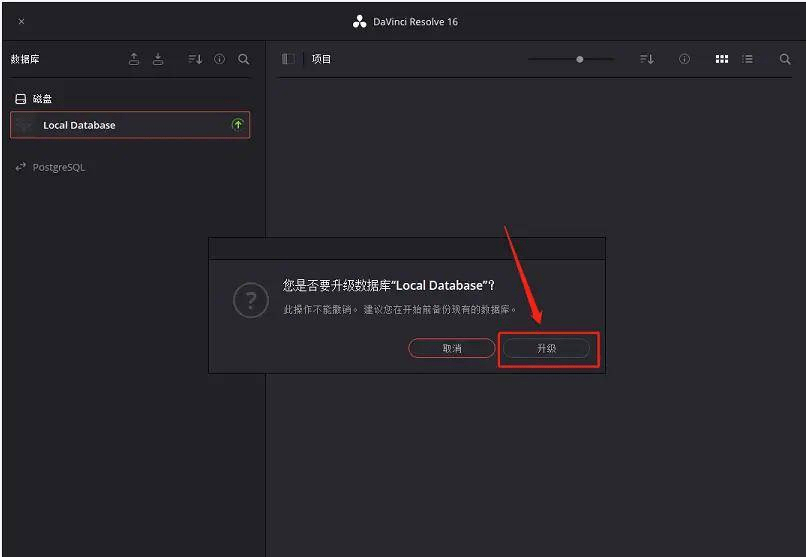The width and height of the screenshot is (806, 557).
Task: Open the database sort order menu
Action: click(x=195, y=59)
